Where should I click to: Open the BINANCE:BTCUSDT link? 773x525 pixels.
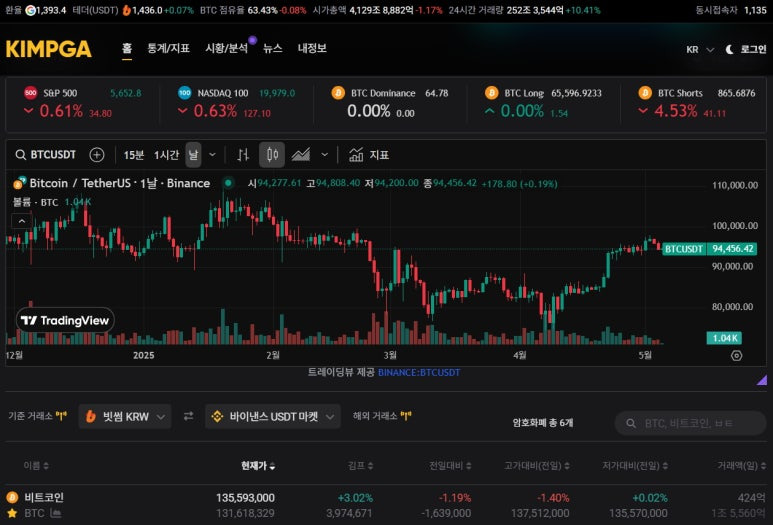click(x=419, y=373)
